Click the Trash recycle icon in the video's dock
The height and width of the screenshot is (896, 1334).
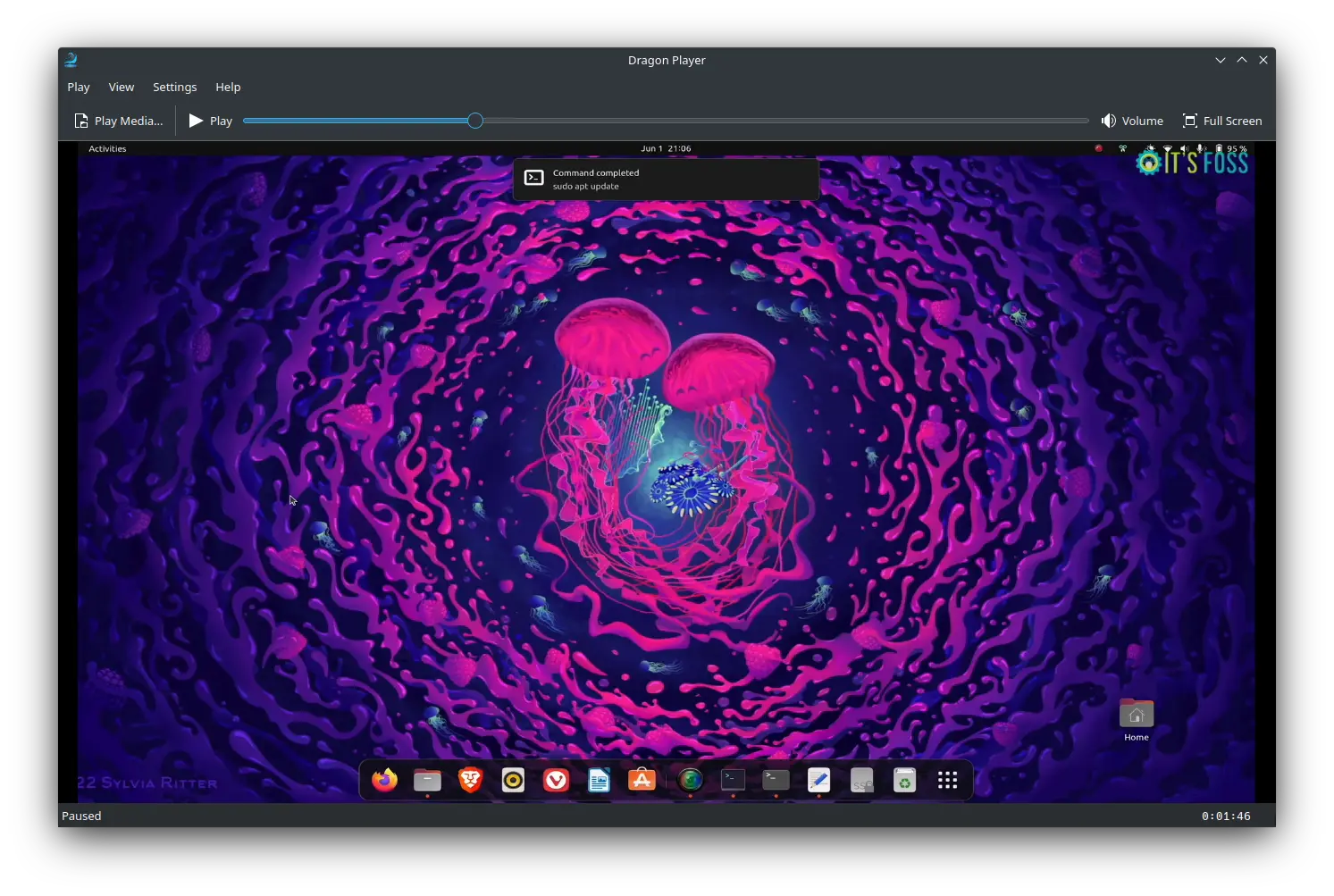tap(904, 780)
